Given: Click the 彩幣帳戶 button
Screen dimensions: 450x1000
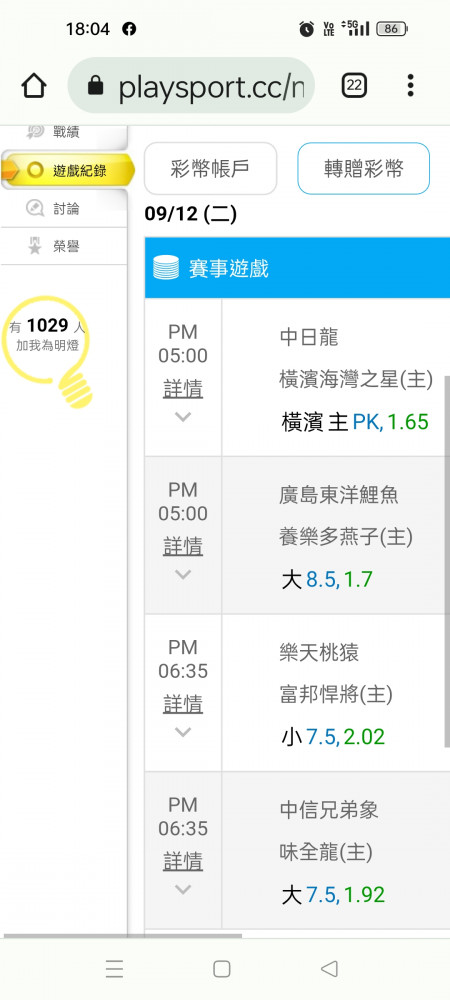Looking at the screenshot, I should coord(210,168).
